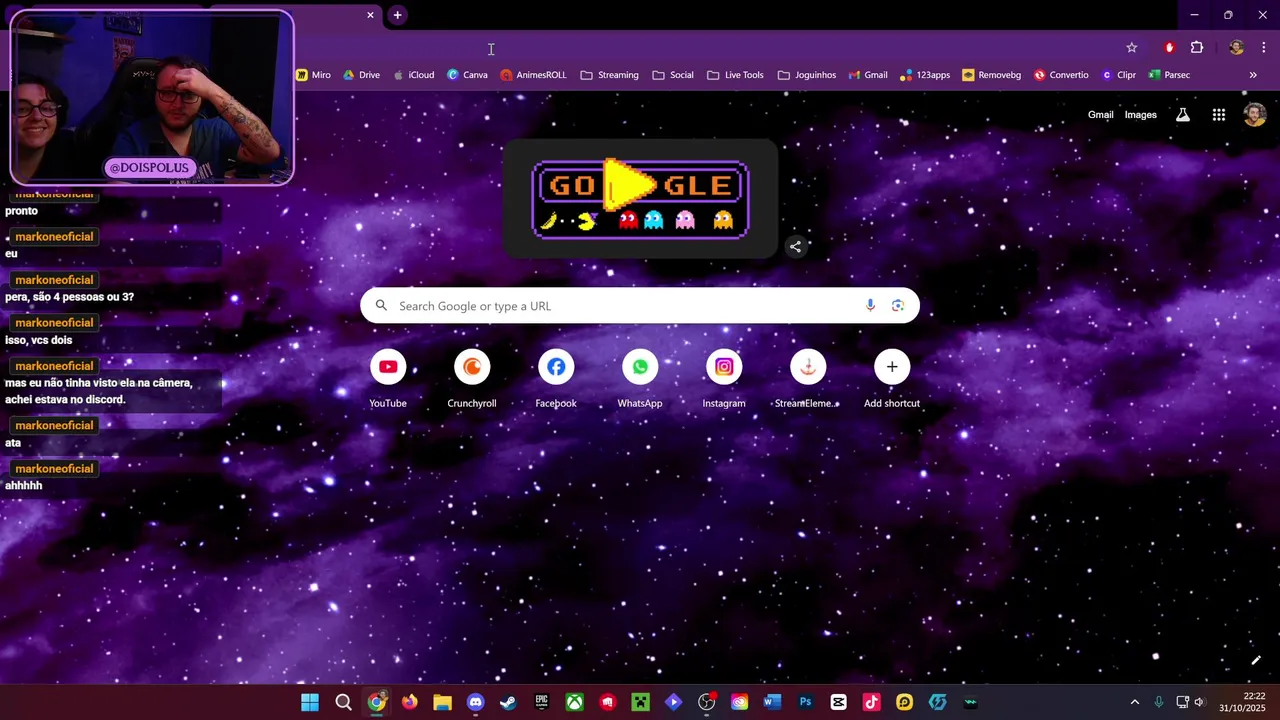This screenshot has height=720, width=1280.
Task: Close the current browser tab
Action: (x=370, y=15)
